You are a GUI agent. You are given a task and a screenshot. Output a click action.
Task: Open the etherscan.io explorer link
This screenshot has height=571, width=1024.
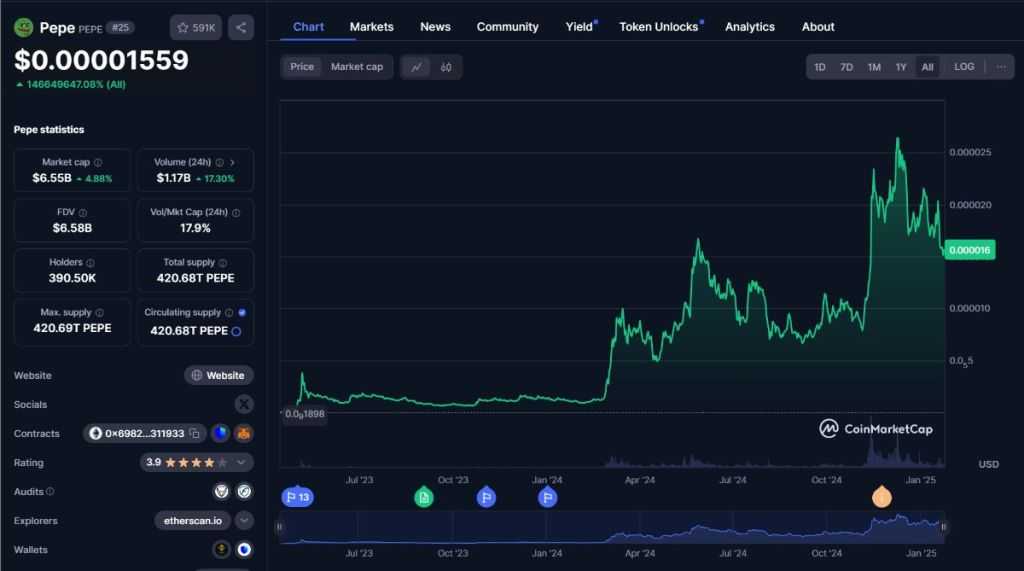tap(193, 521)
